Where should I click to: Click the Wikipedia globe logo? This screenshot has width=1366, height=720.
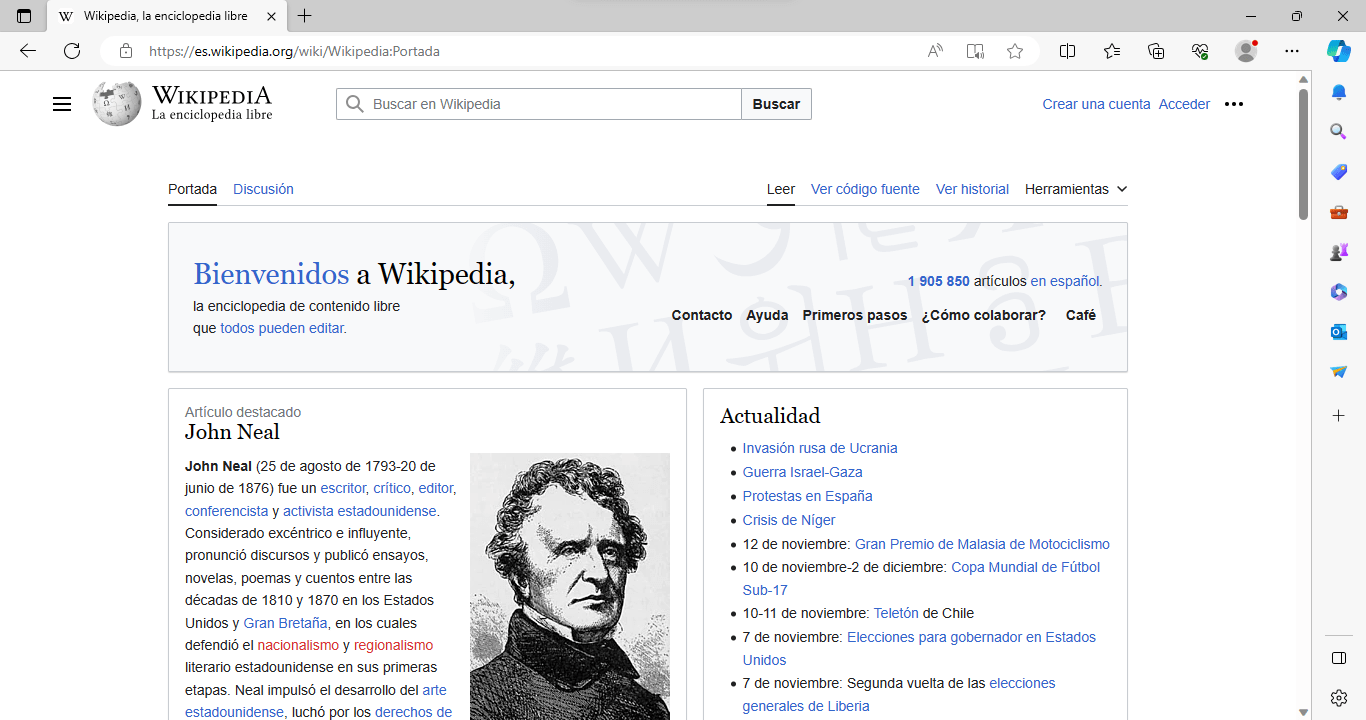click(117, 104)
